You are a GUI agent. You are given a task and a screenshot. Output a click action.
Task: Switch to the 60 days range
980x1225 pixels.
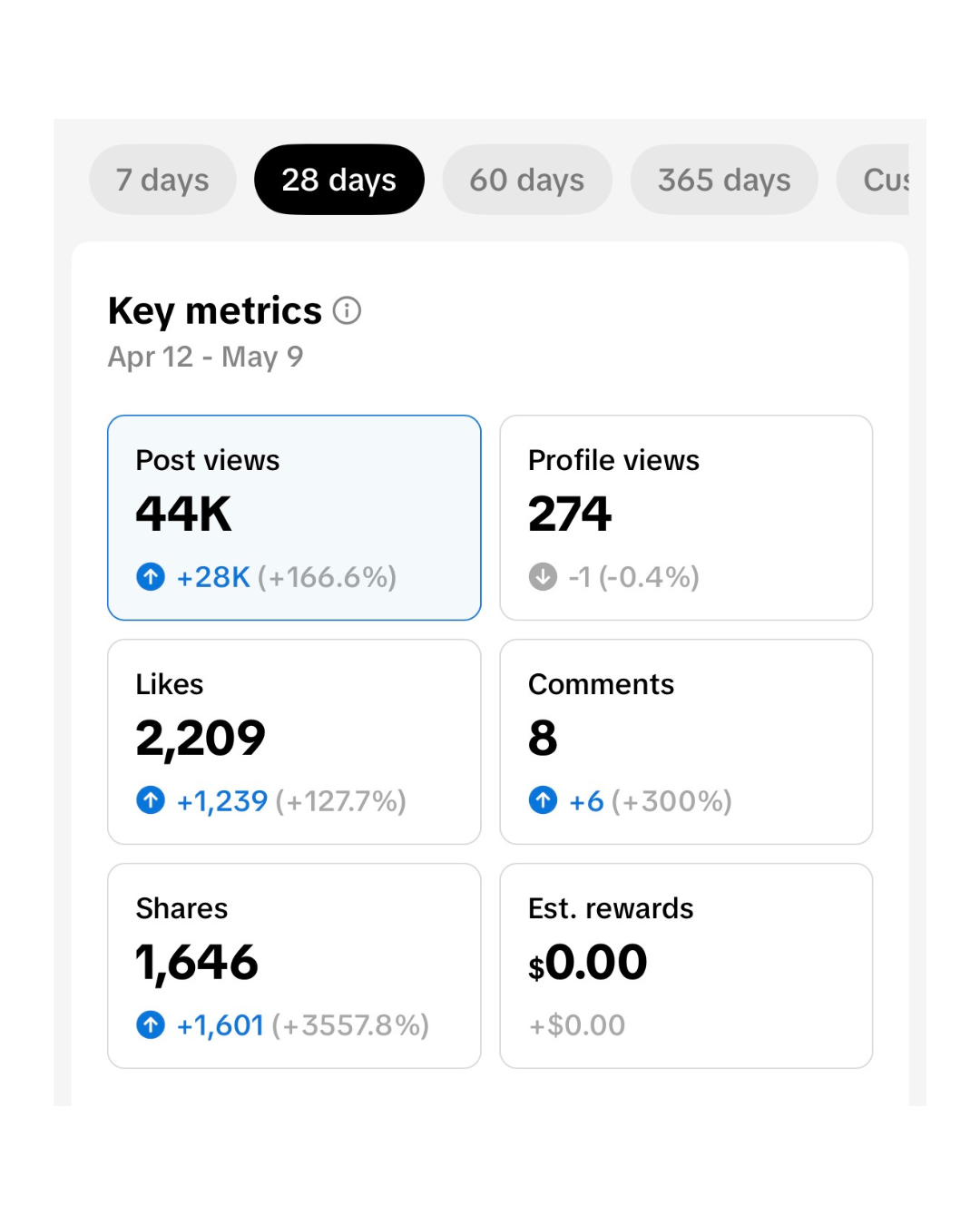(x=527, y=180)
